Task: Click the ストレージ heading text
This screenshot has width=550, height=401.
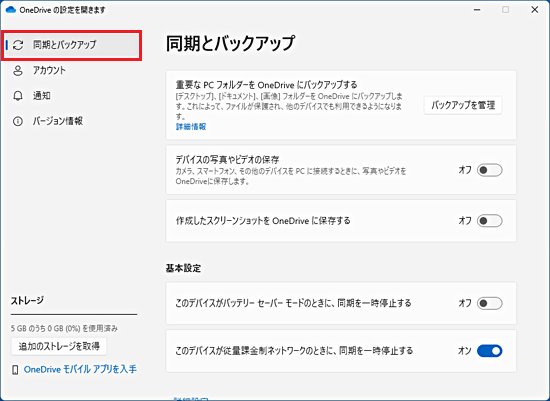Action: point(27,301)
